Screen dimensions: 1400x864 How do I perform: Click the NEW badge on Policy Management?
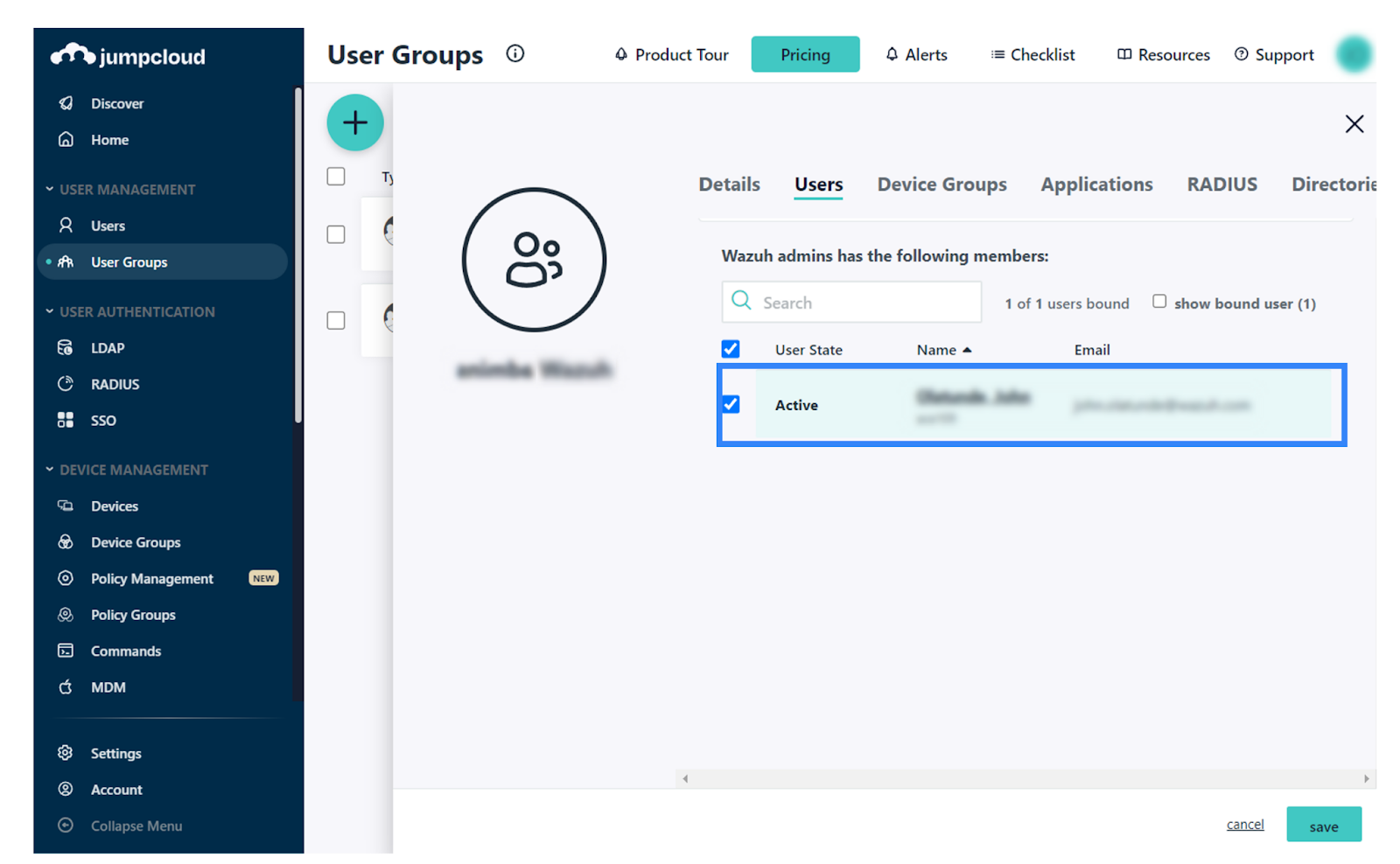pos(263,578)
